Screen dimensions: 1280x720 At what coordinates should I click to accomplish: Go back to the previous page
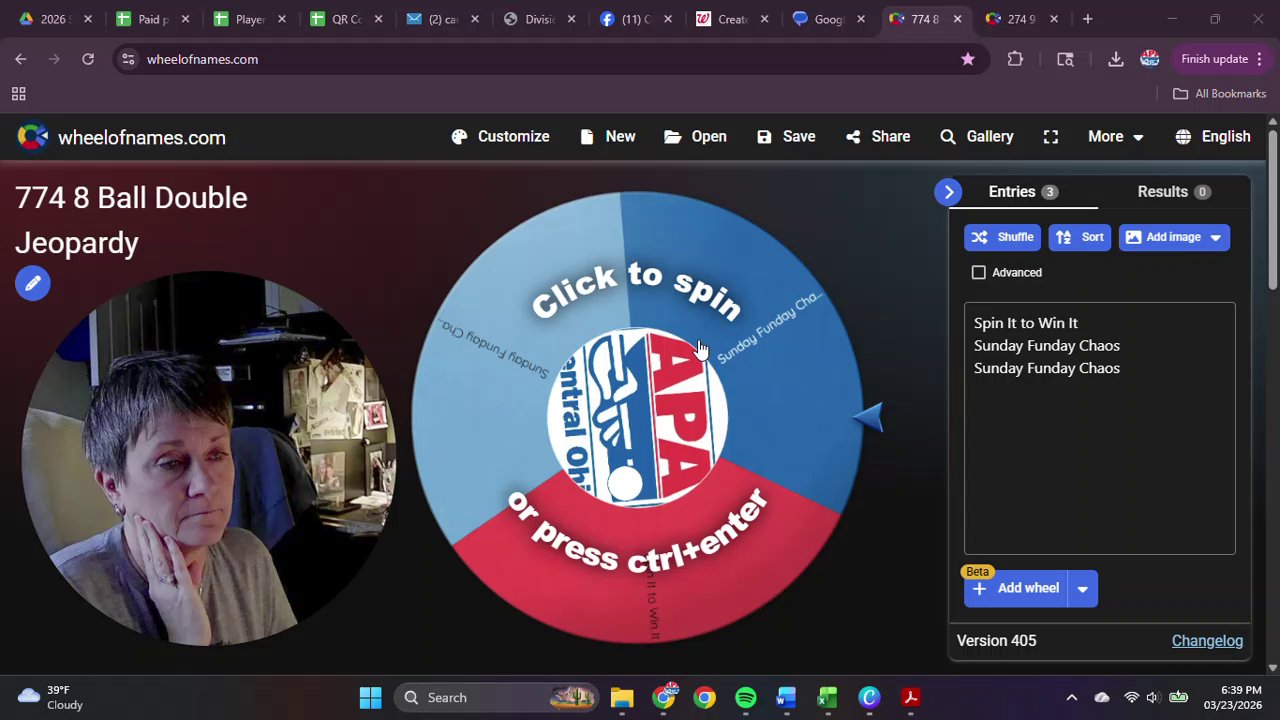pos(21,59)
